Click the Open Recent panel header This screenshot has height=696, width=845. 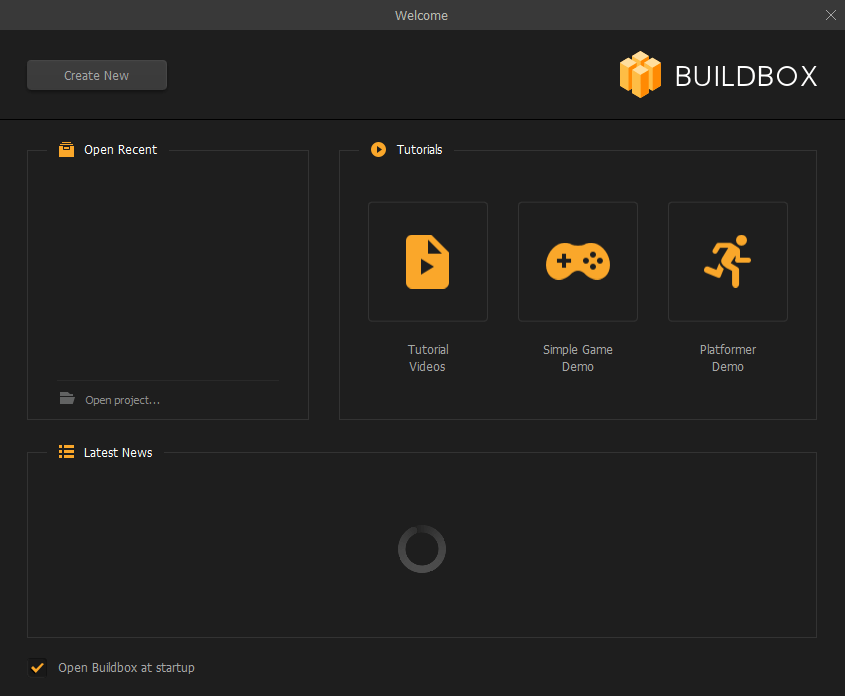[x=120, y=149]
